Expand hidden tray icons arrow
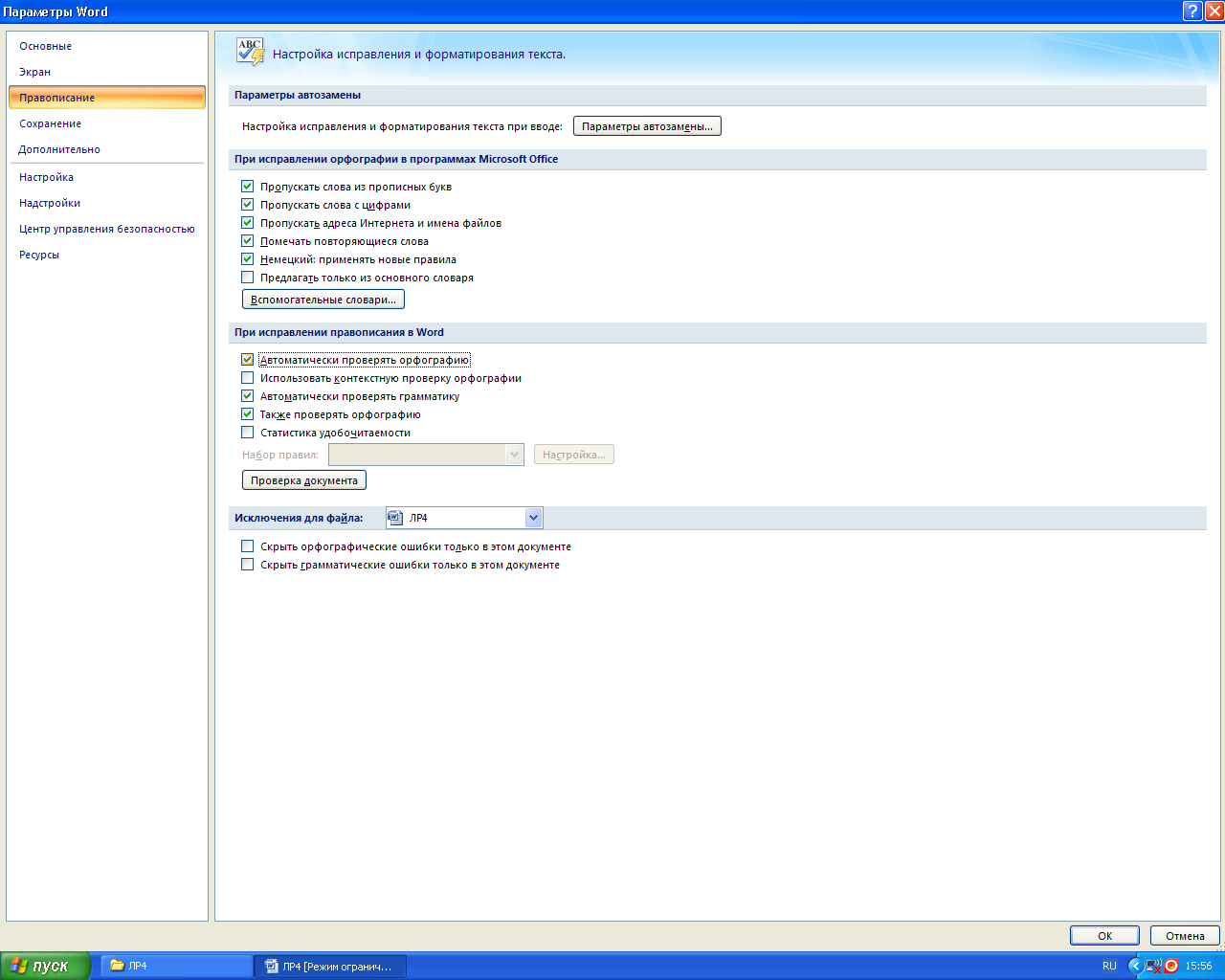 [x=1136, y=966]
